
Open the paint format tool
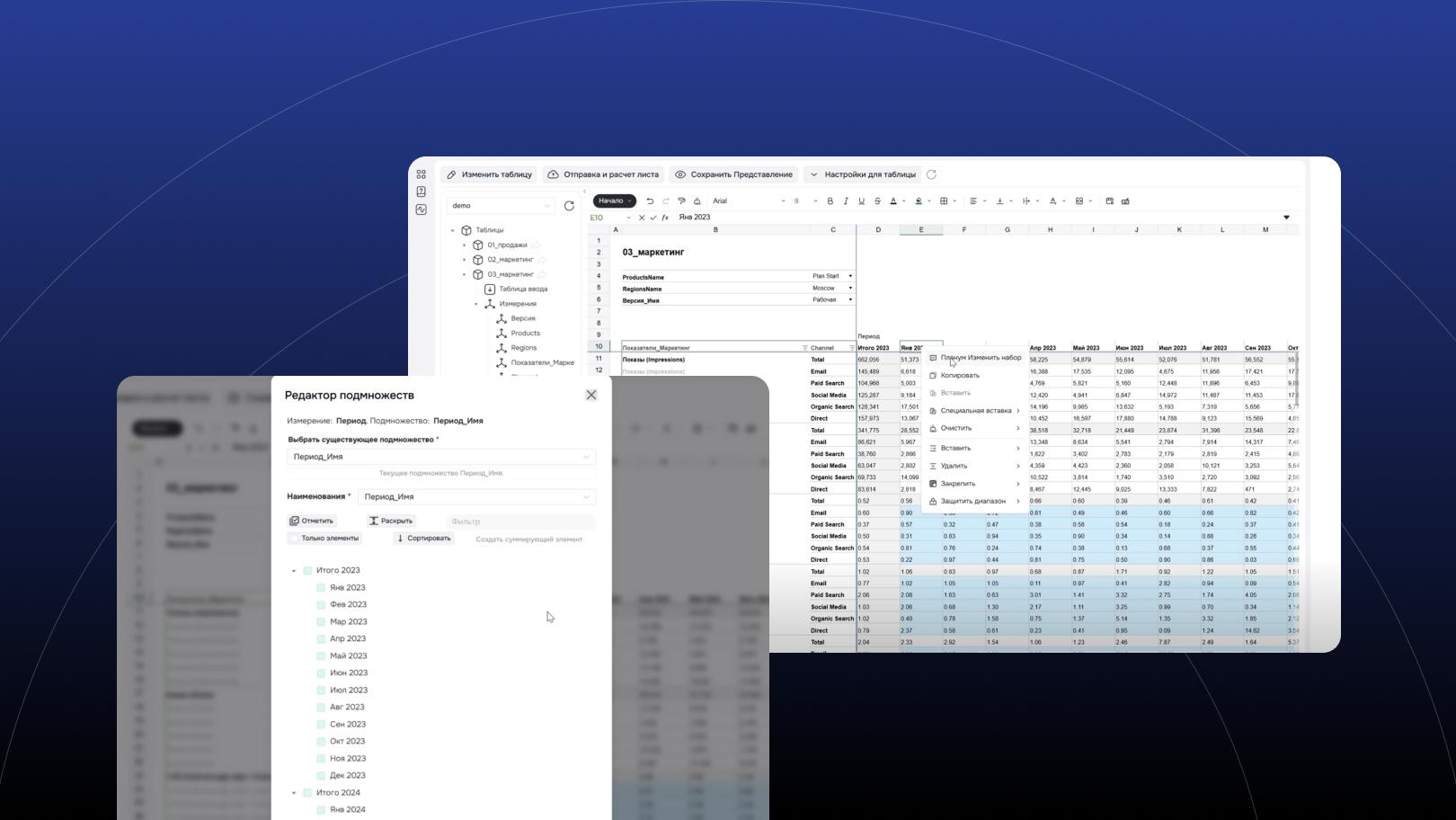pyautogui.click(x=681, y=201)
